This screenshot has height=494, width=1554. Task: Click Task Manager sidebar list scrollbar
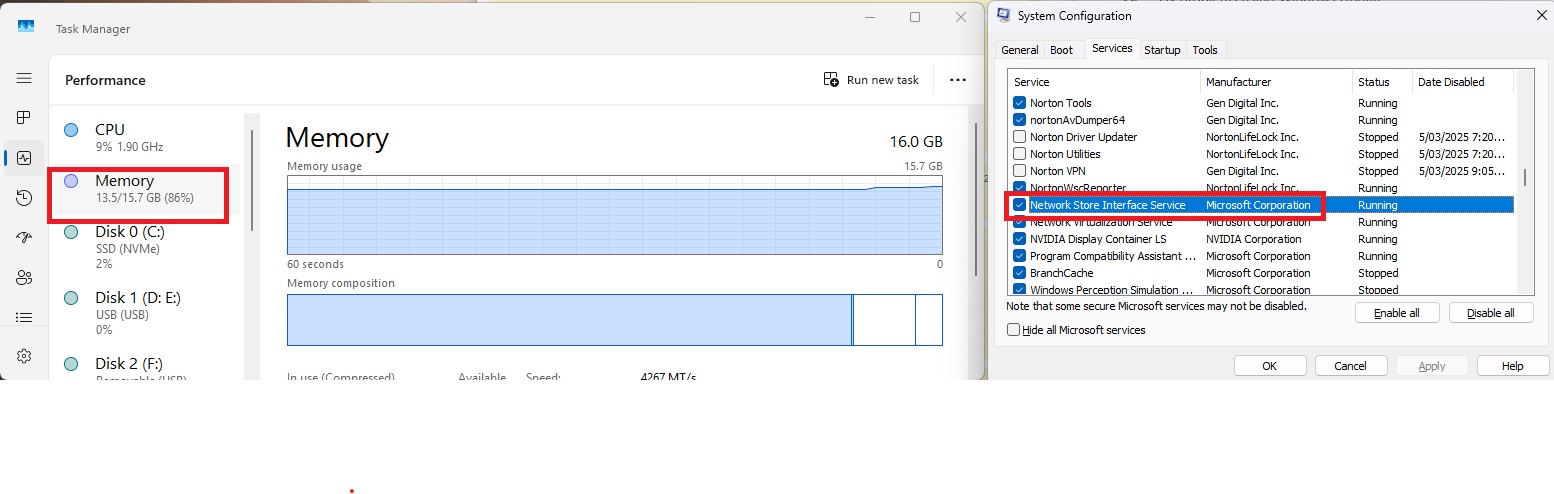[x=252, y=180]
